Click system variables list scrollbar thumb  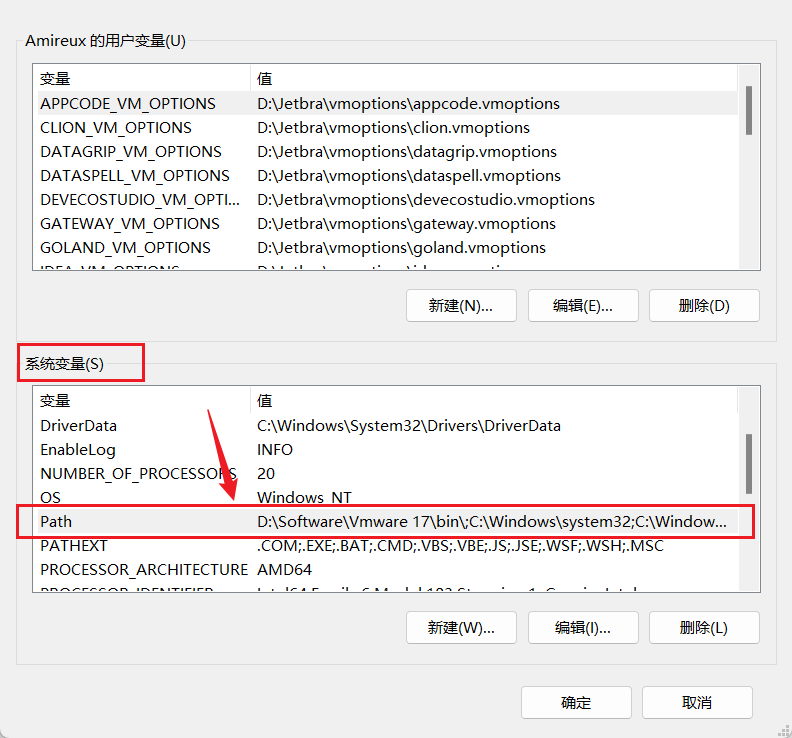[749, 464]
